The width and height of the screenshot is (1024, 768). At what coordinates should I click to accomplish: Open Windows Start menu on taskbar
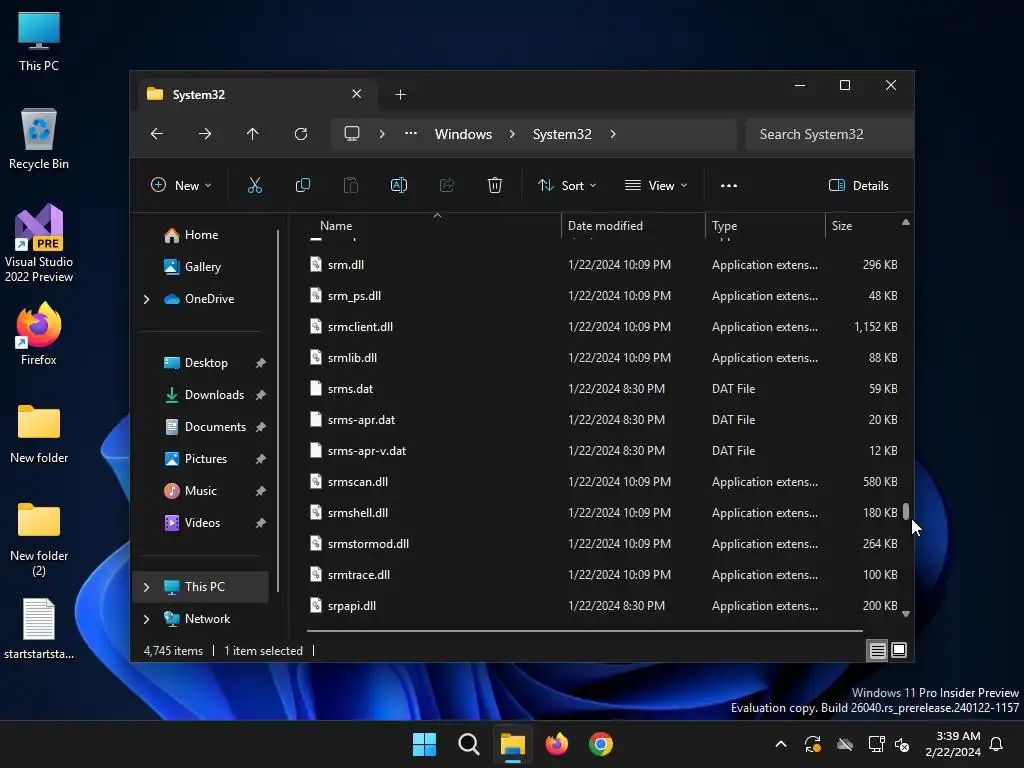[424, 744]
